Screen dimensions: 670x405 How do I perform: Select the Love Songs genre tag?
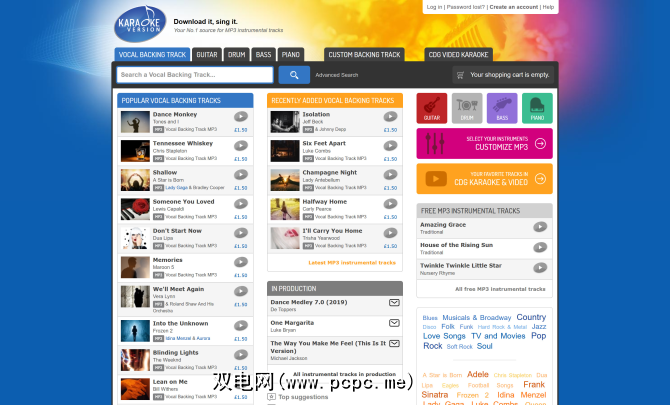tap(444, 336)
